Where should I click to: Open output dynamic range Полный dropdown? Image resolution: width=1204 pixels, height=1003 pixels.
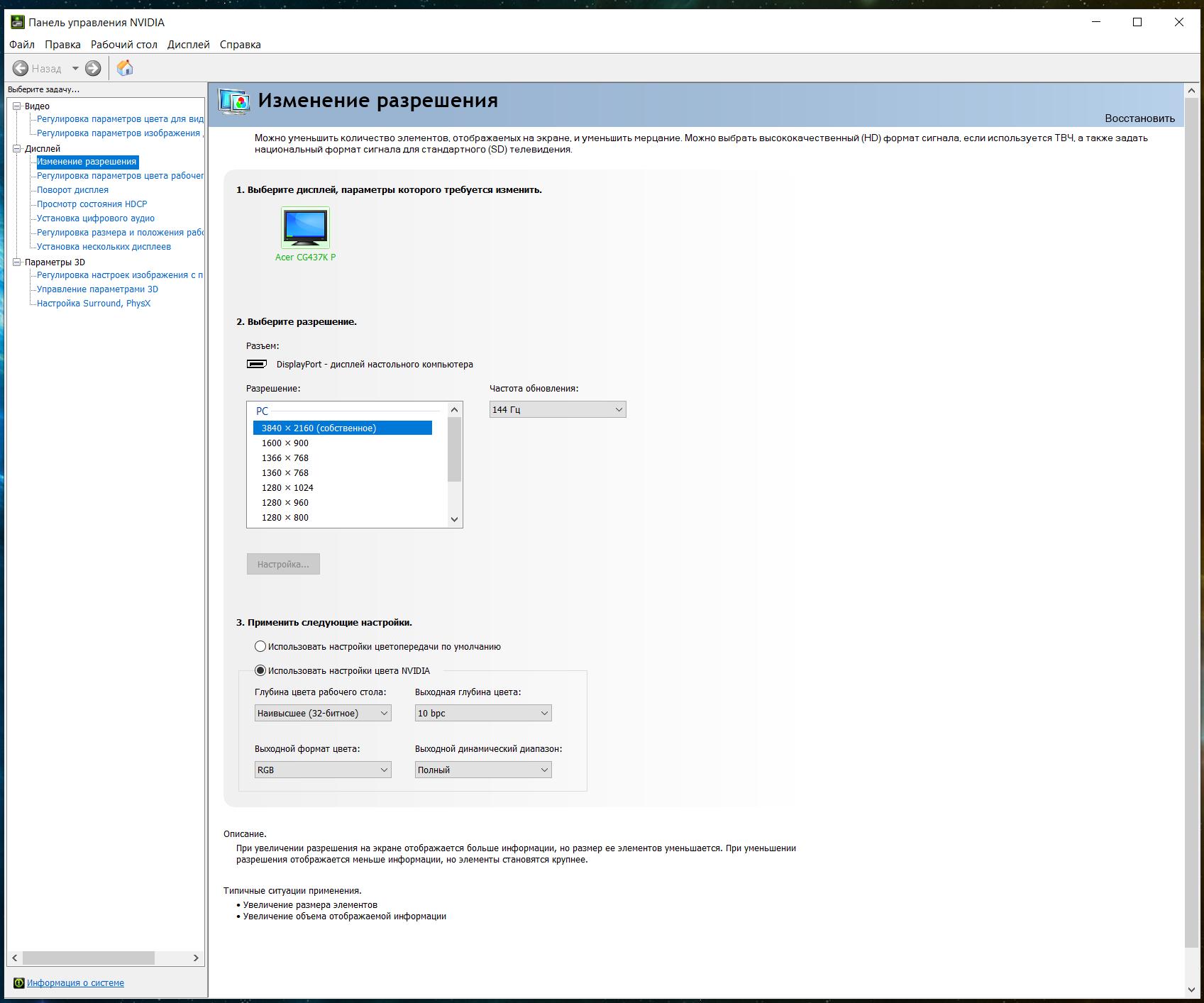tap(483, 770)
